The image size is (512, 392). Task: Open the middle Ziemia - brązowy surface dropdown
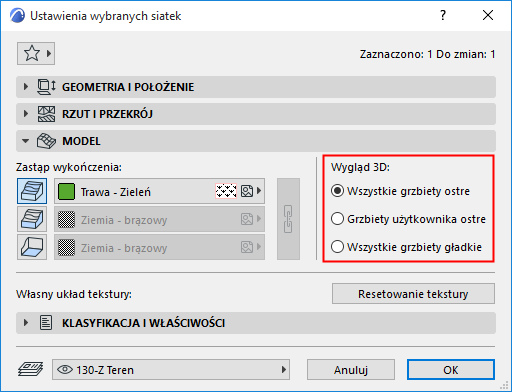[159, 219]
